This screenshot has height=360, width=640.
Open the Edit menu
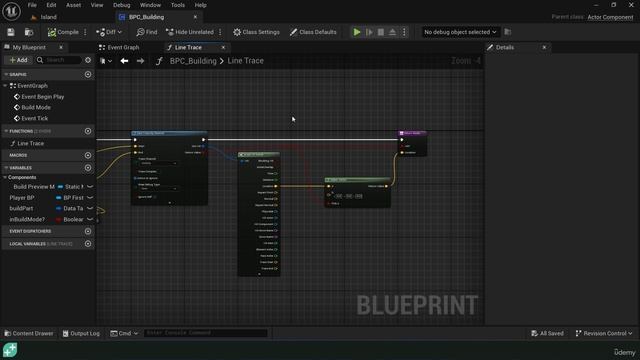pos(51,5)
